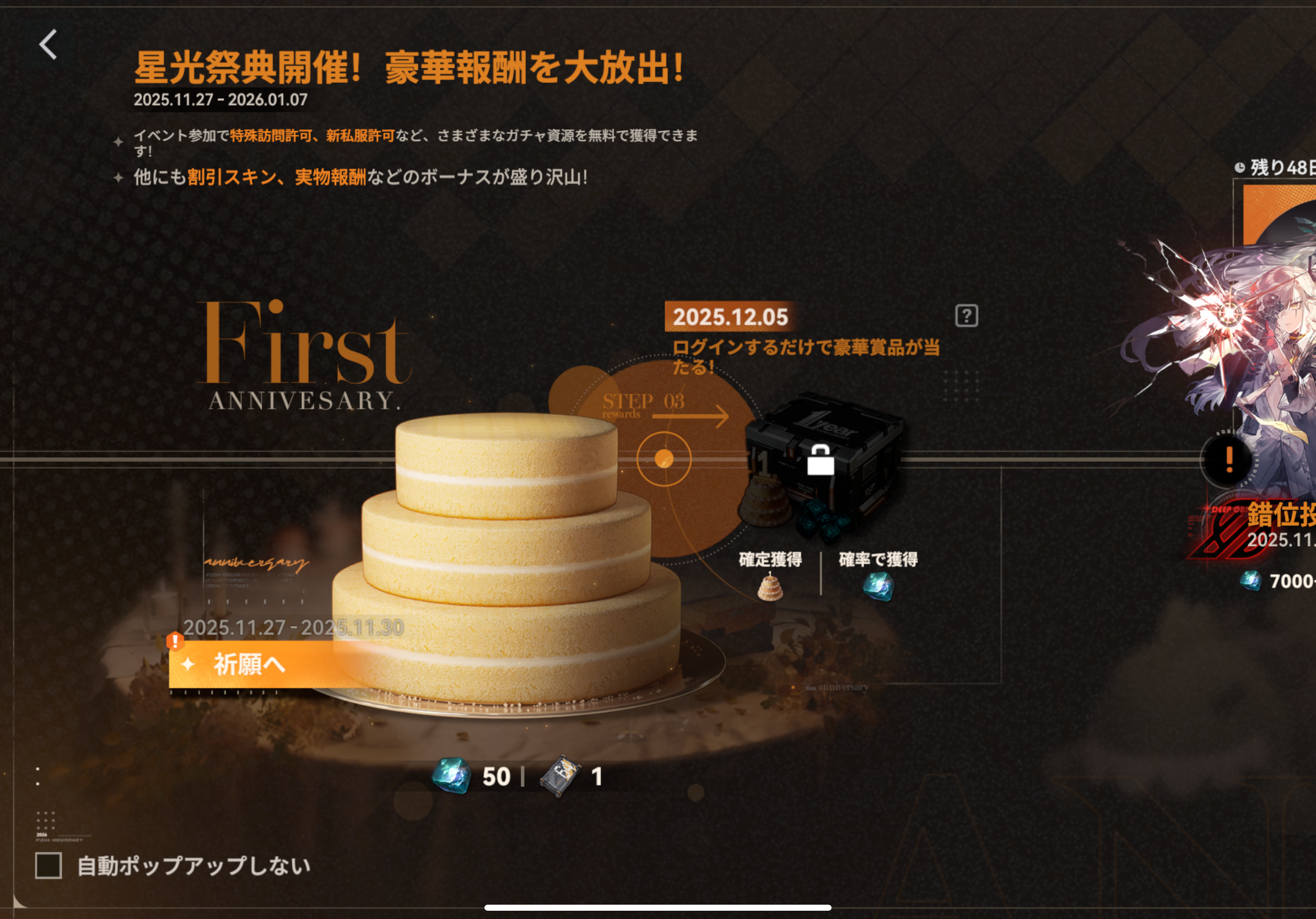
Task: Open the exclamation alert on character banner
Action: 1229,459
